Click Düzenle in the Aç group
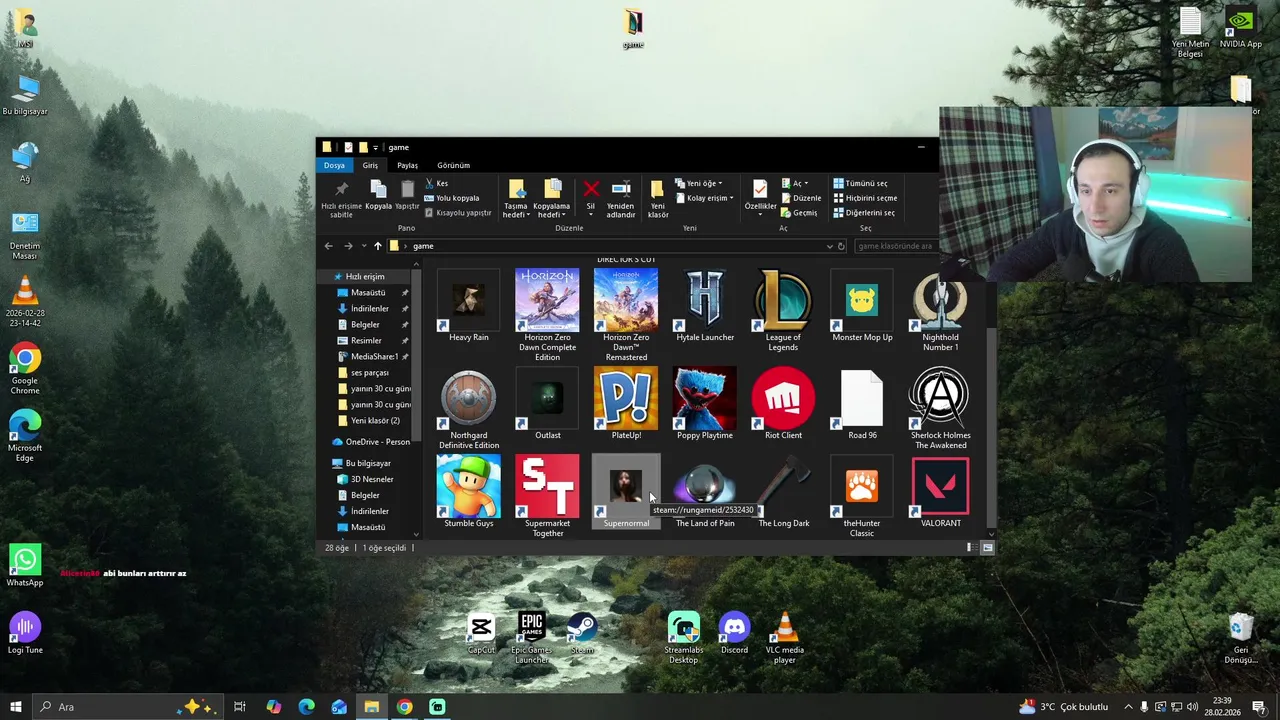 click(x=801, y=198)
